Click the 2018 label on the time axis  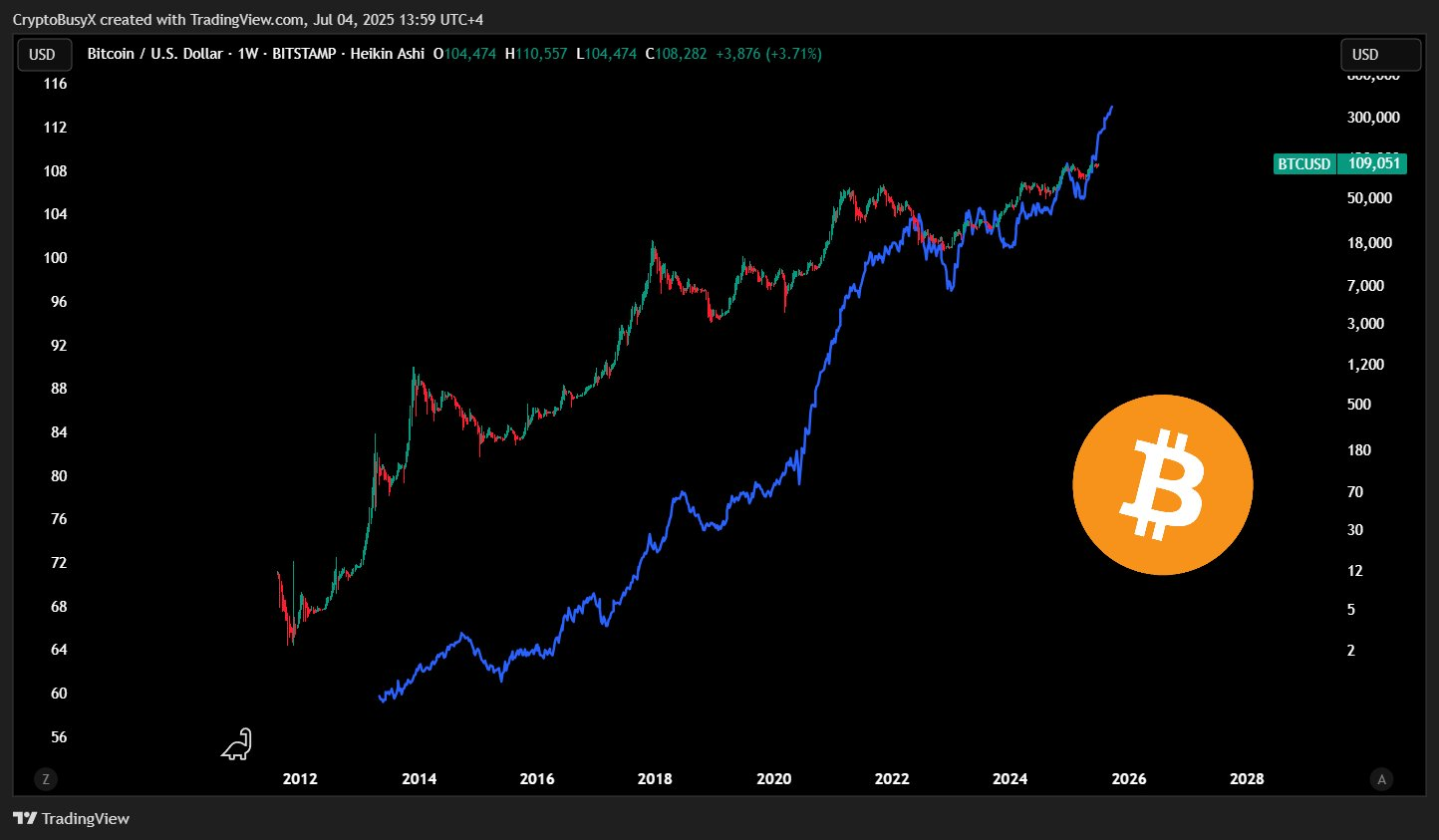[x=655, y=779]
